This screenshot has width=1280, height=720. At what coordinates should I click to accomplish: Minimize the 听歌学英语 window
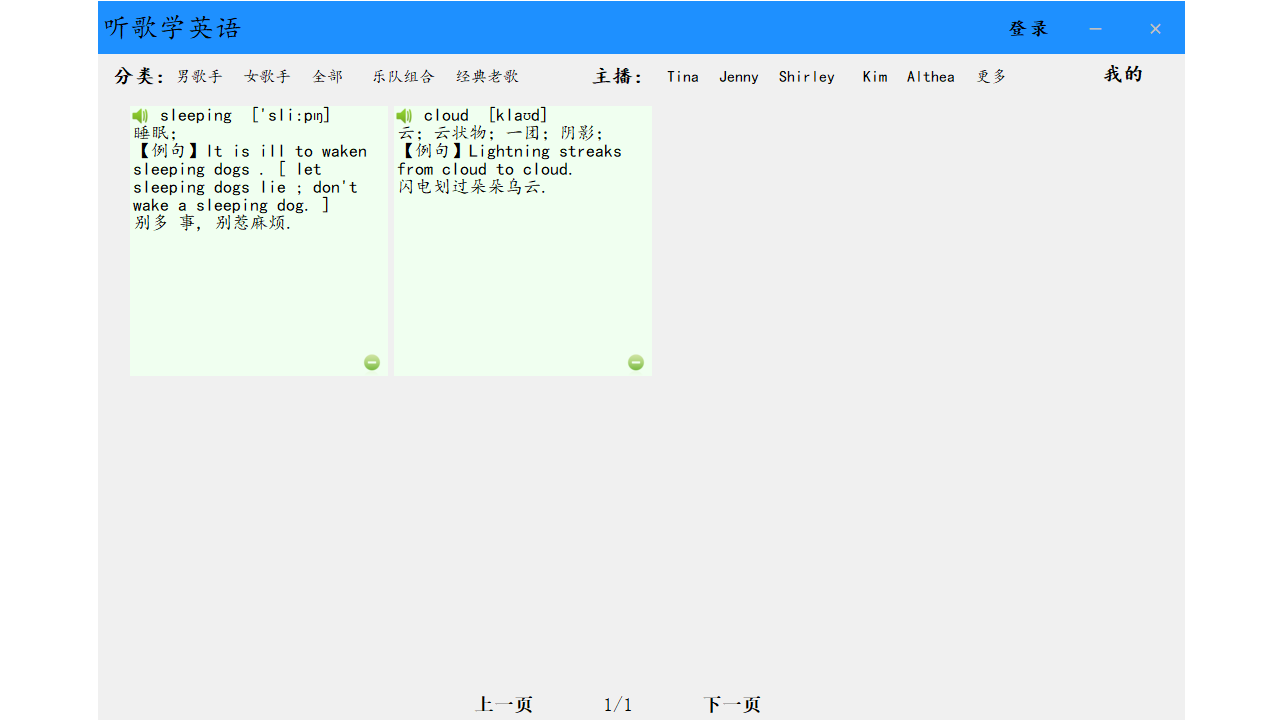pyautogui.click(x=1095, y=29)
